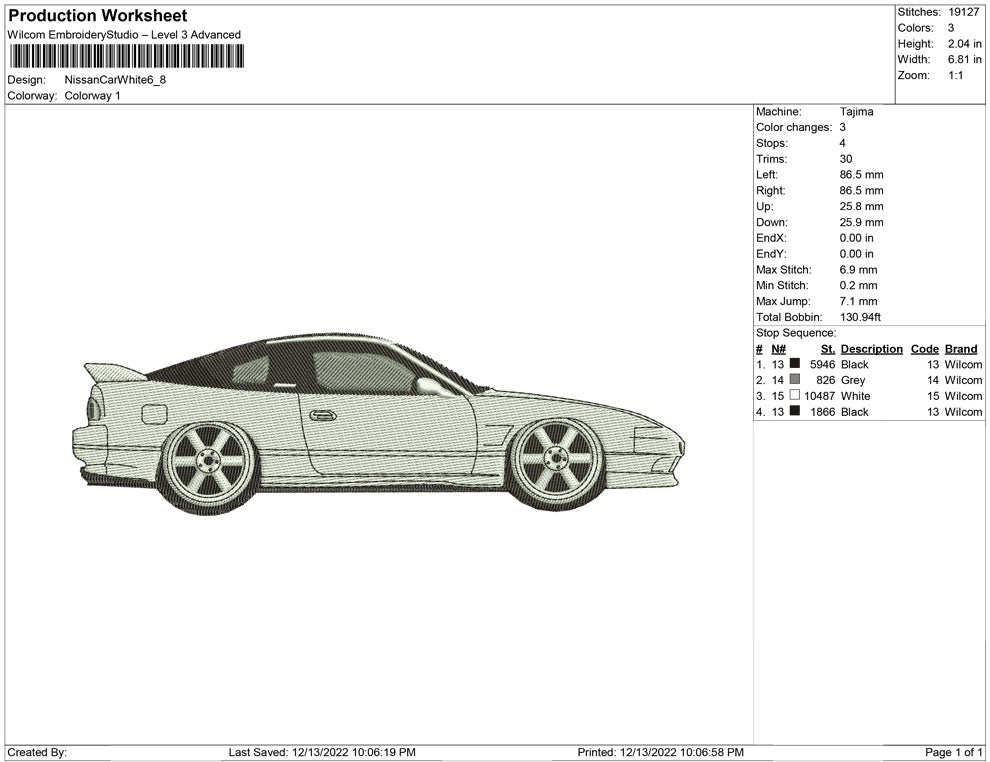Select stitch count '5946' in row 1
The height and width of the screenshot is (762, 990).
(823, 364)
